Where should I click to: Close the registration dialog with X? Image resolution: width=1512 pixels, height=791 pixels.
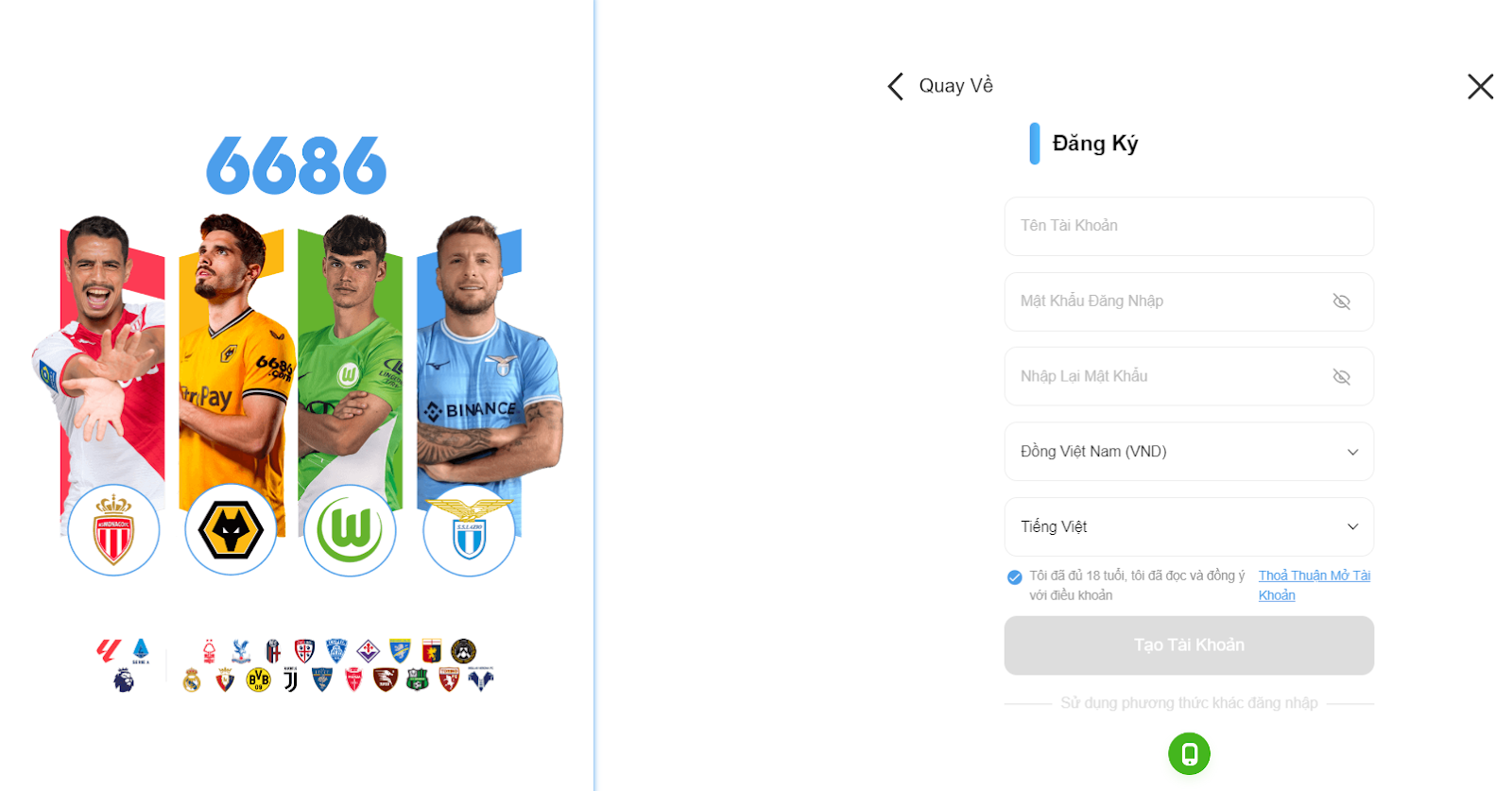coord(1480,86)
